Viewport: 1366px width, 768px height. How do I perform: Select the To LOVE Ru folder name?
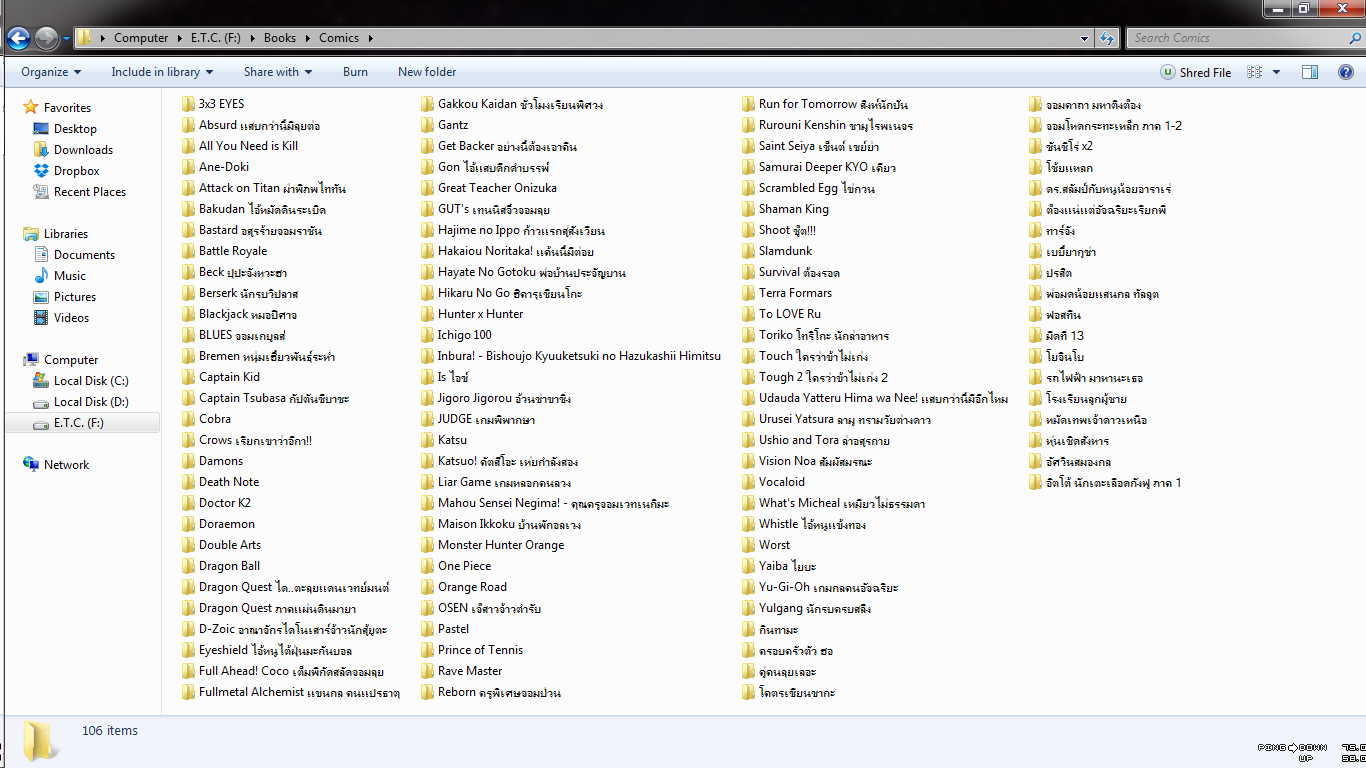790,314
